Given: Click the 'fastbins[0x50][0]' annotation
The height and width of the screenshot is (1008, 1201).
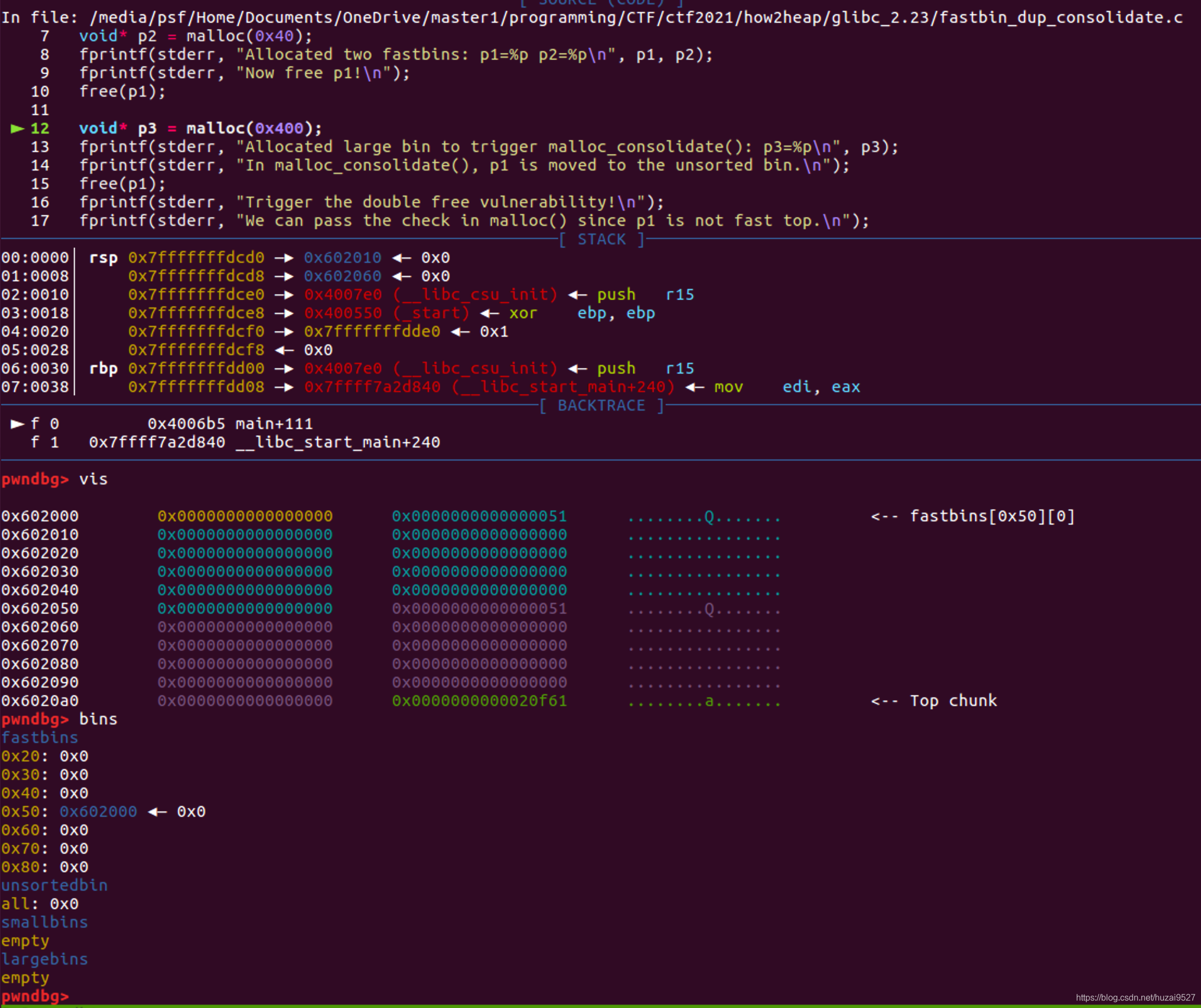Looking at the screenshot, I should 993,516.
